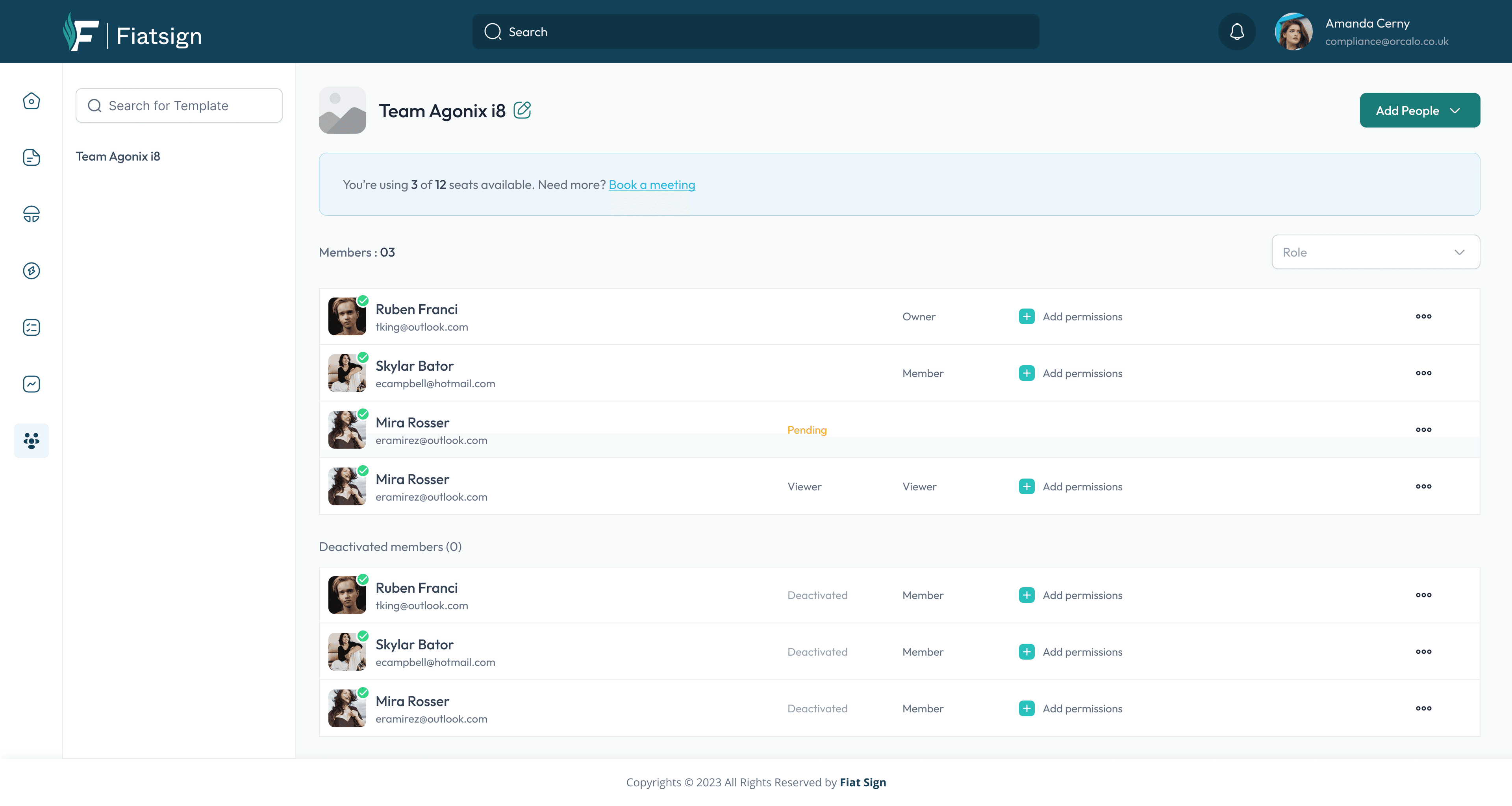The width and height of the screenshot is (1512, 806).
Task: Click Skylar Bator's avatar in deactivated list
Action: (x=347, y=652)
